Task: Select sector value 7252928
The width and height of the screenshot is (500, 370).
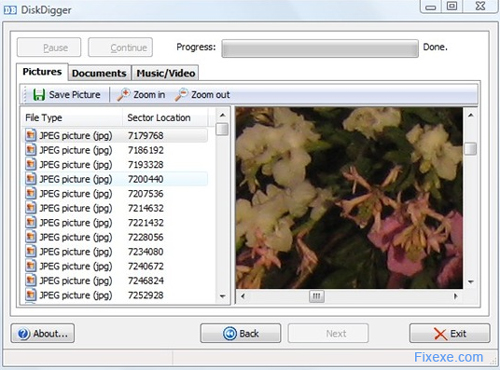Action: pyautogui.click(x=146, y=295)
